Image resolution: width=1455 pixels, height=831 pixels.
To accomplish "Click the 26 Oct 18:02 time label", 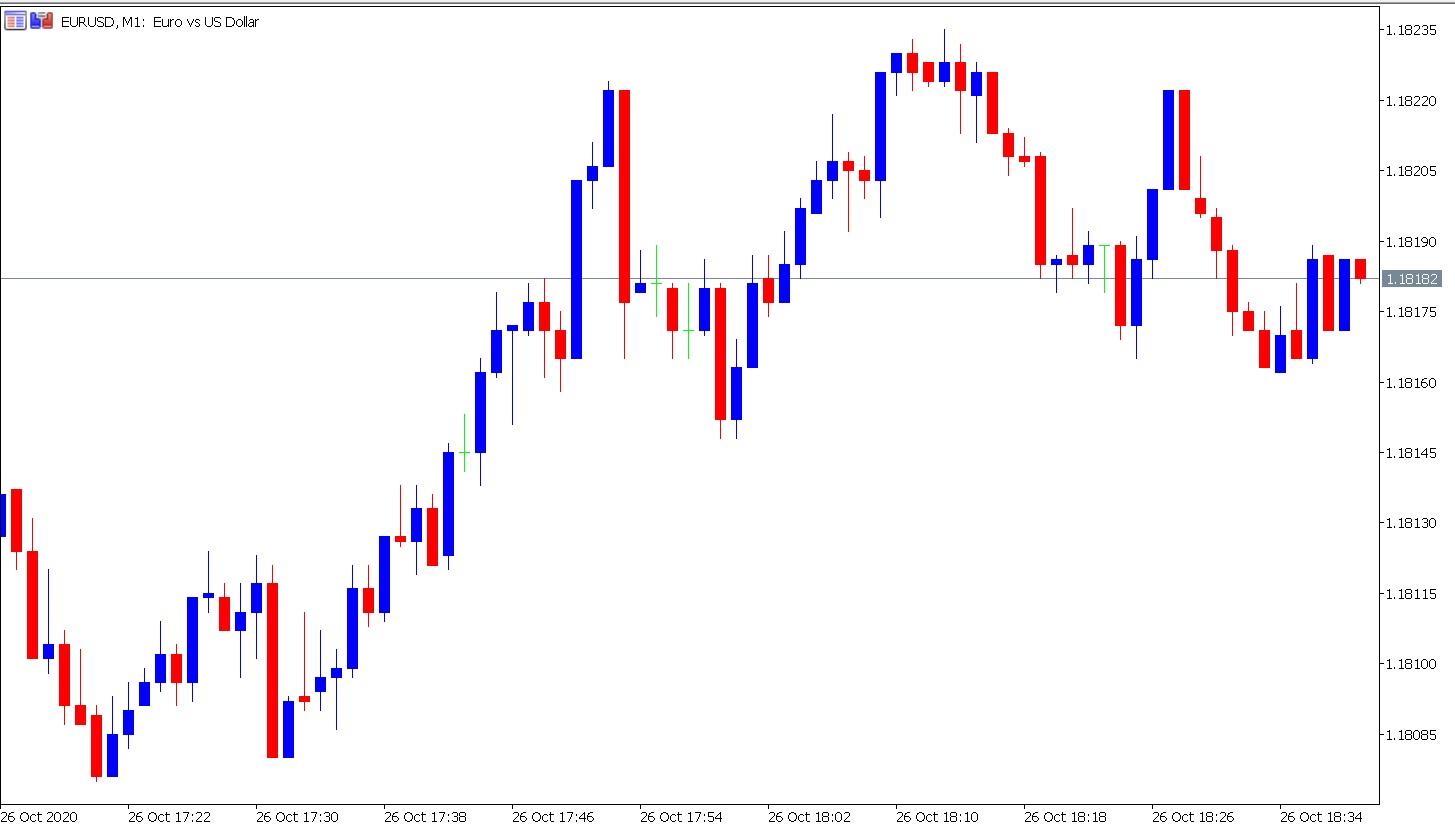I will 809,817.
